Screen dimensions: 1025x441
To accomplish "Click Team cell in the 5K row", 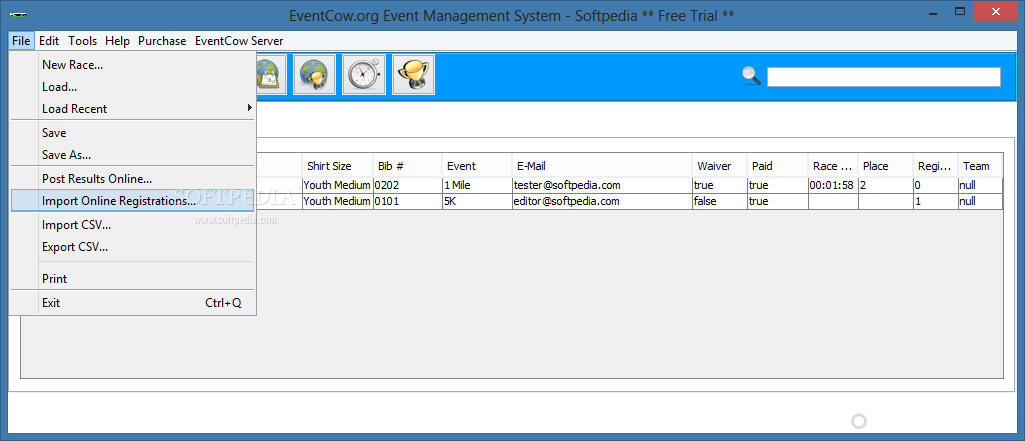I will click(x=981, y=201).
